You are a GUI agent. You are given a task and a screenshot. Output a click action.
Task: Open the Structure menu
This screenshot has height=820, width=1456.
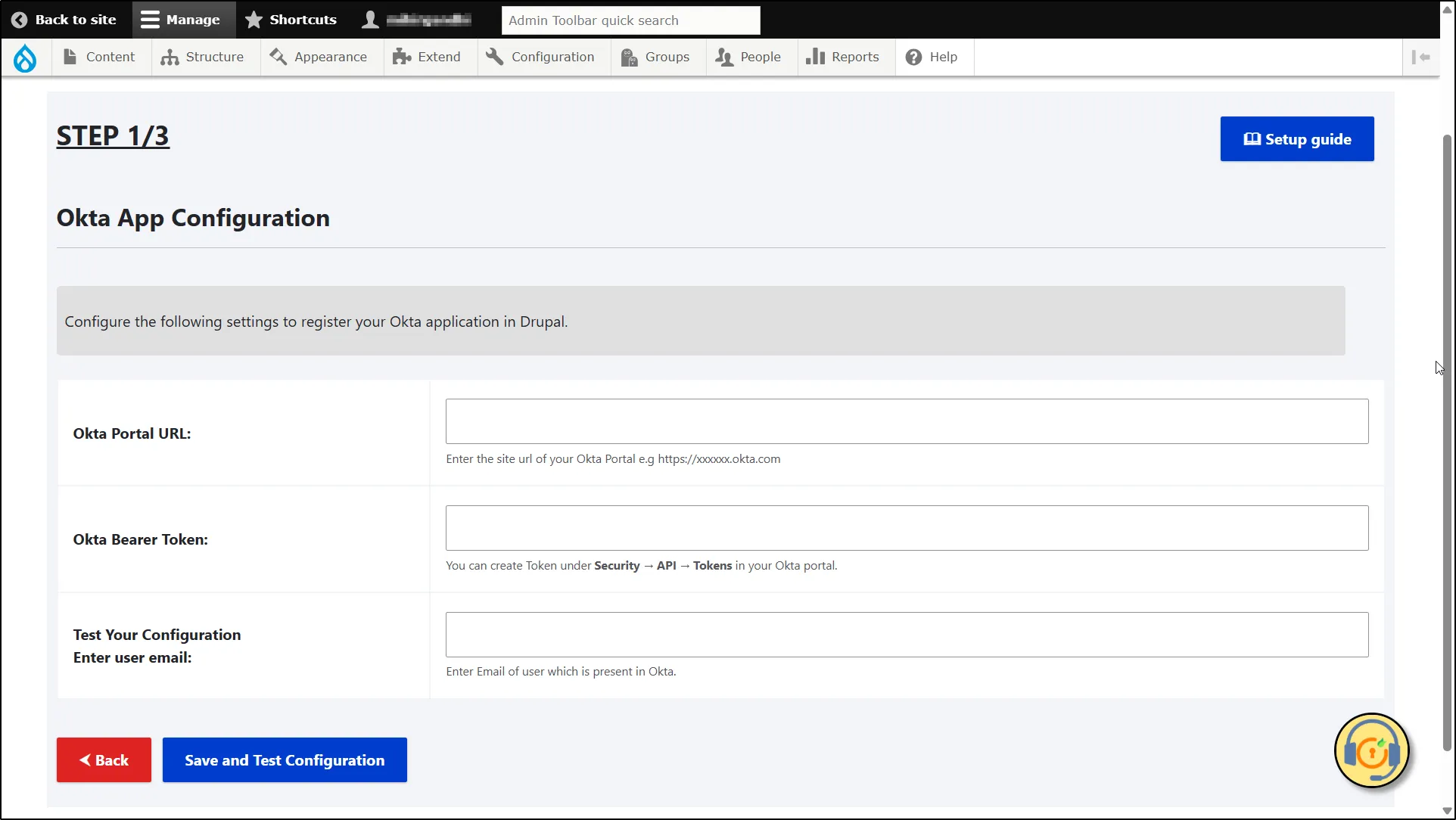(206, 57)
